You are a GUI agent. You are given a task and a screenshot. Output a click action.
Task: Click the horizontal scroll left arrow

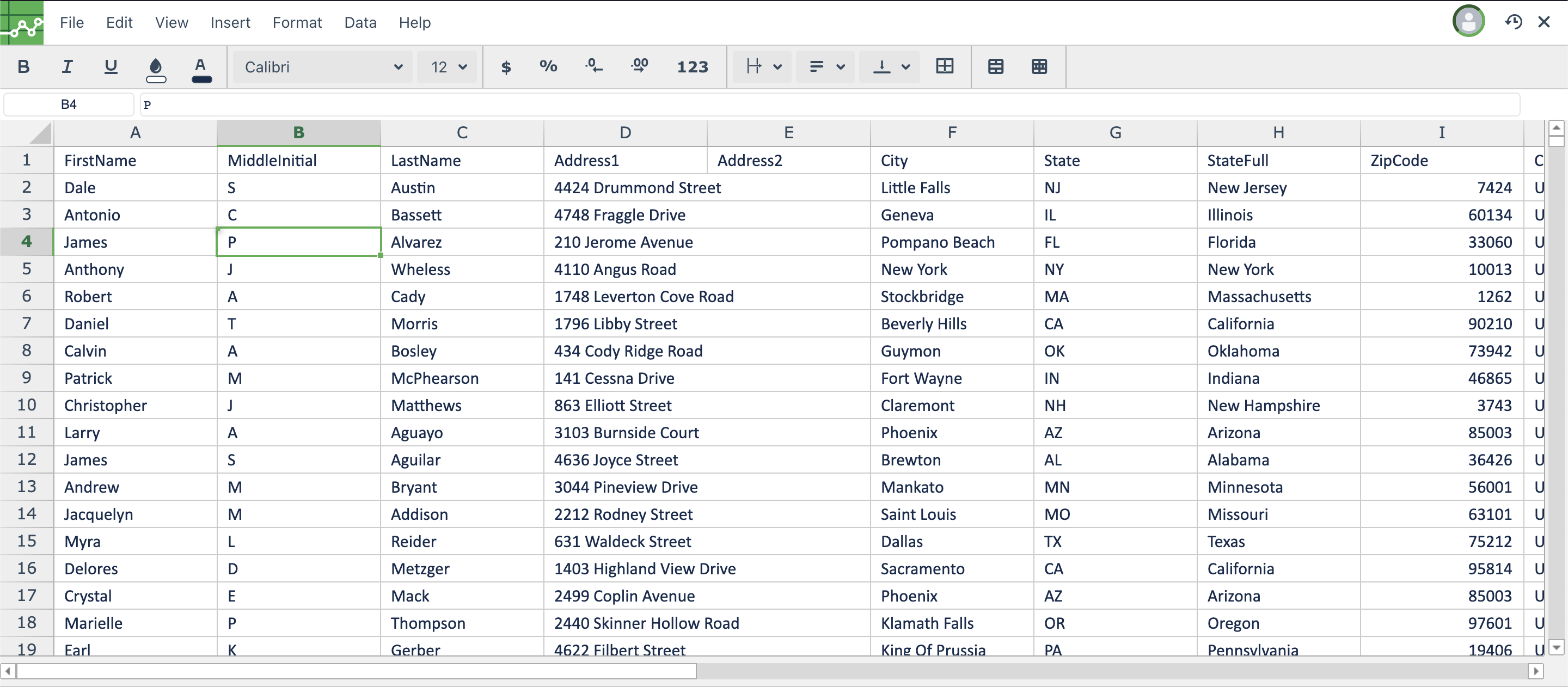click(x=8, y=671)
